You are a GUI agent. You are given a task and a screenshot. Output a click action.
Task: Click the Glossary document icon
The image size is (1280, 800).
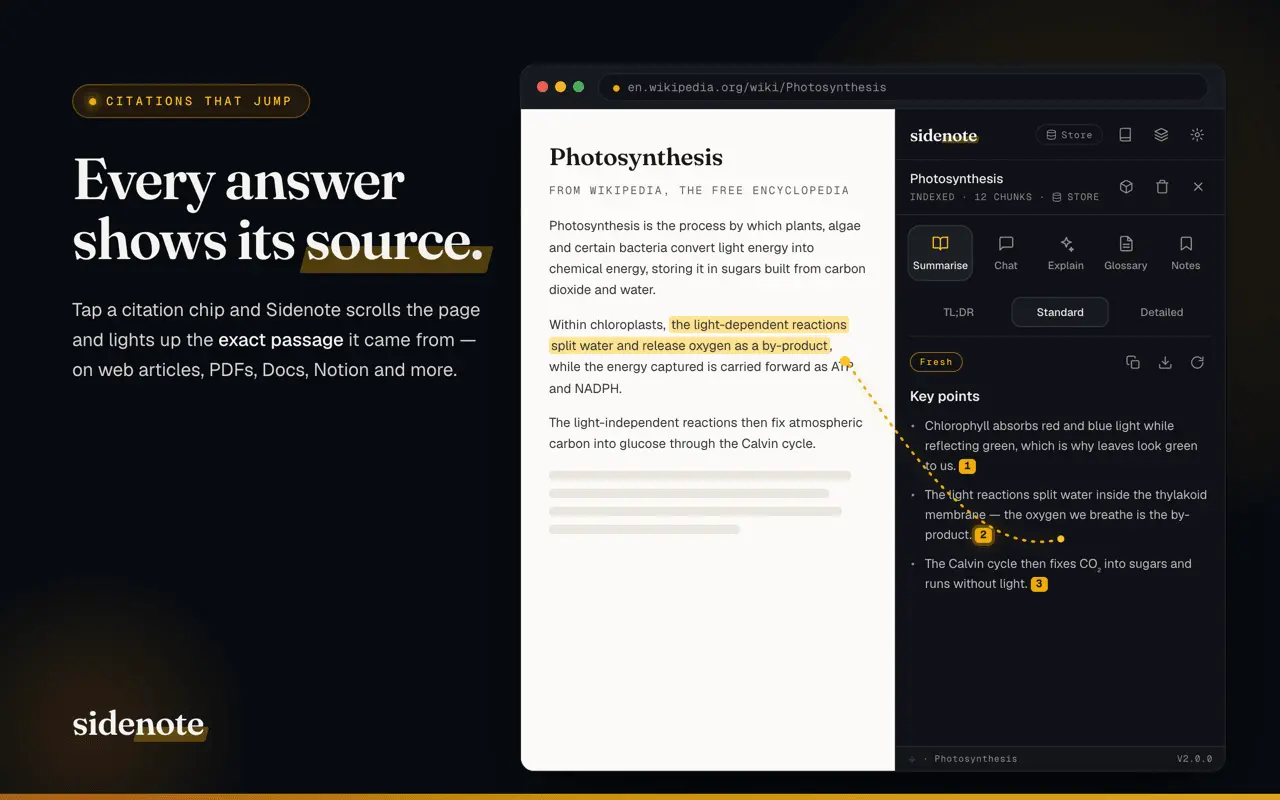pos(1126,243)
